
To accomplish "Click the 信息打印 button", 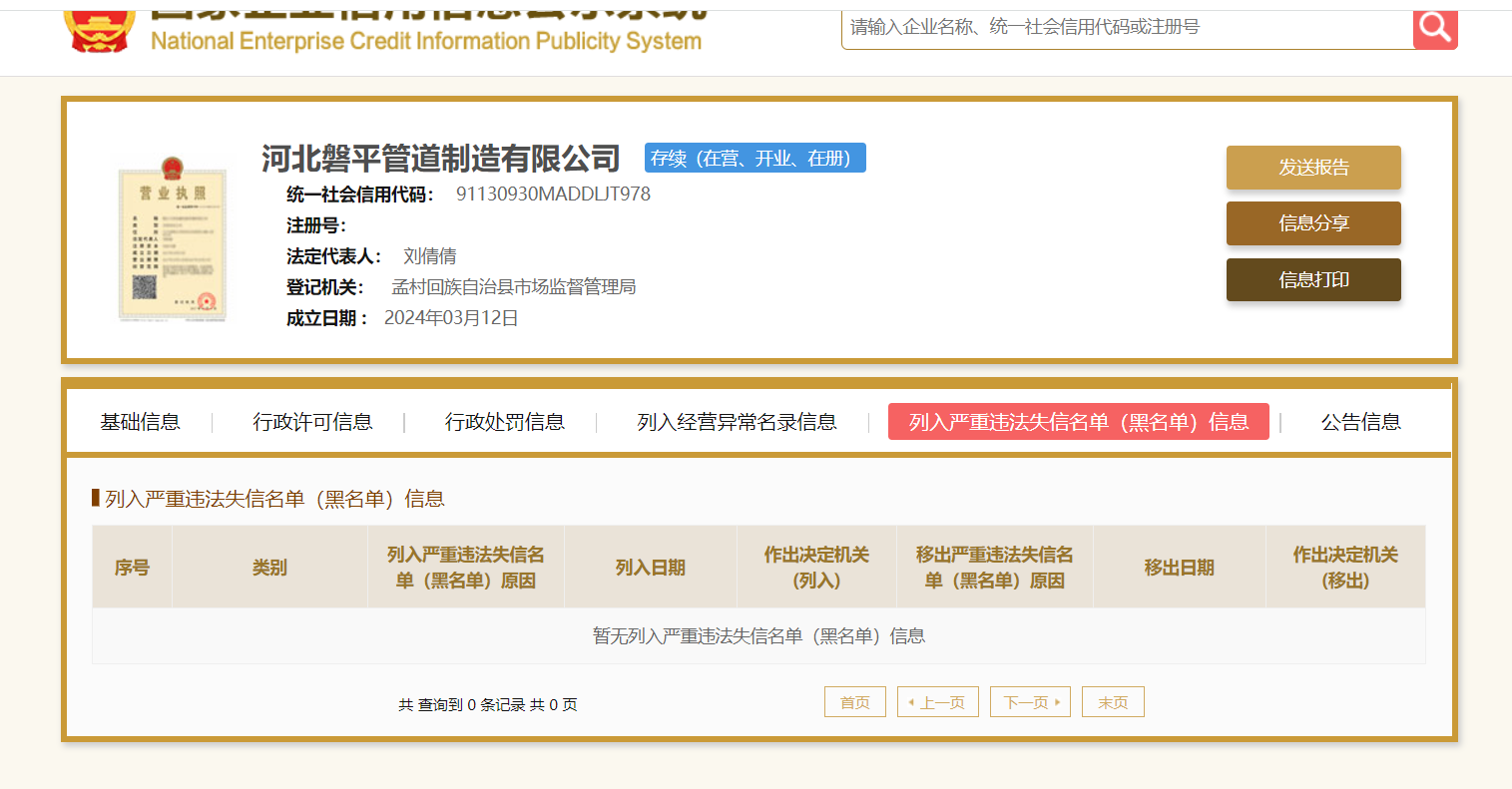I will click(x=1313, y=280).
